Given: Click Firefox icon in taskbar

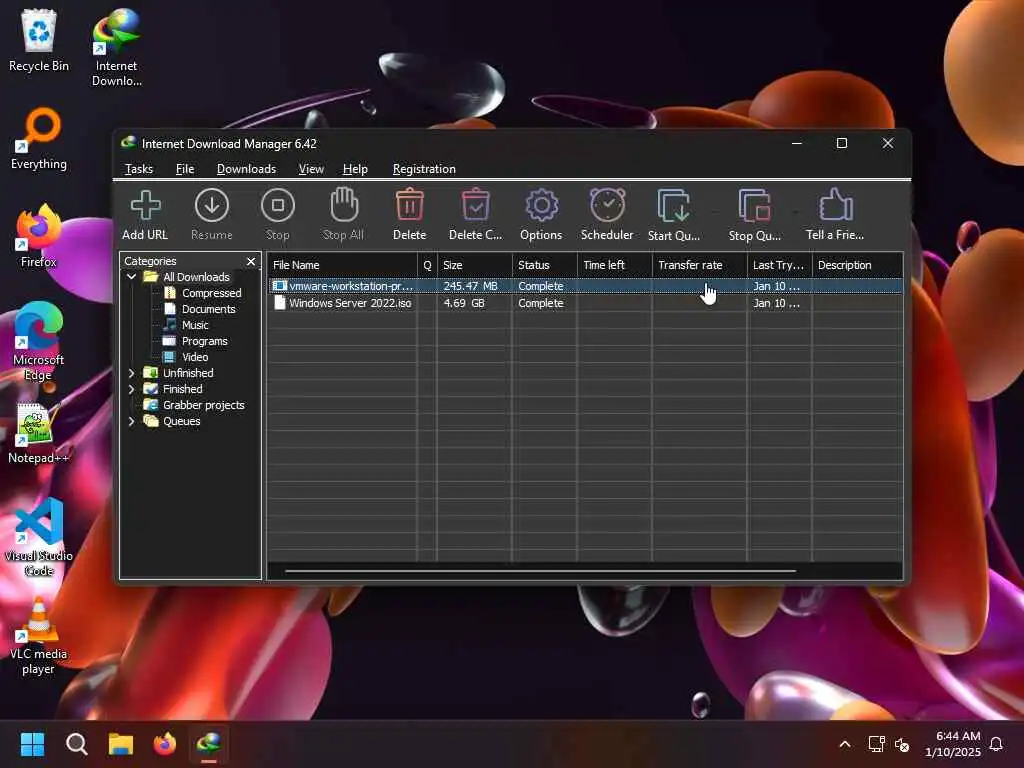Looking at the screenshot, I should point(165,744).
